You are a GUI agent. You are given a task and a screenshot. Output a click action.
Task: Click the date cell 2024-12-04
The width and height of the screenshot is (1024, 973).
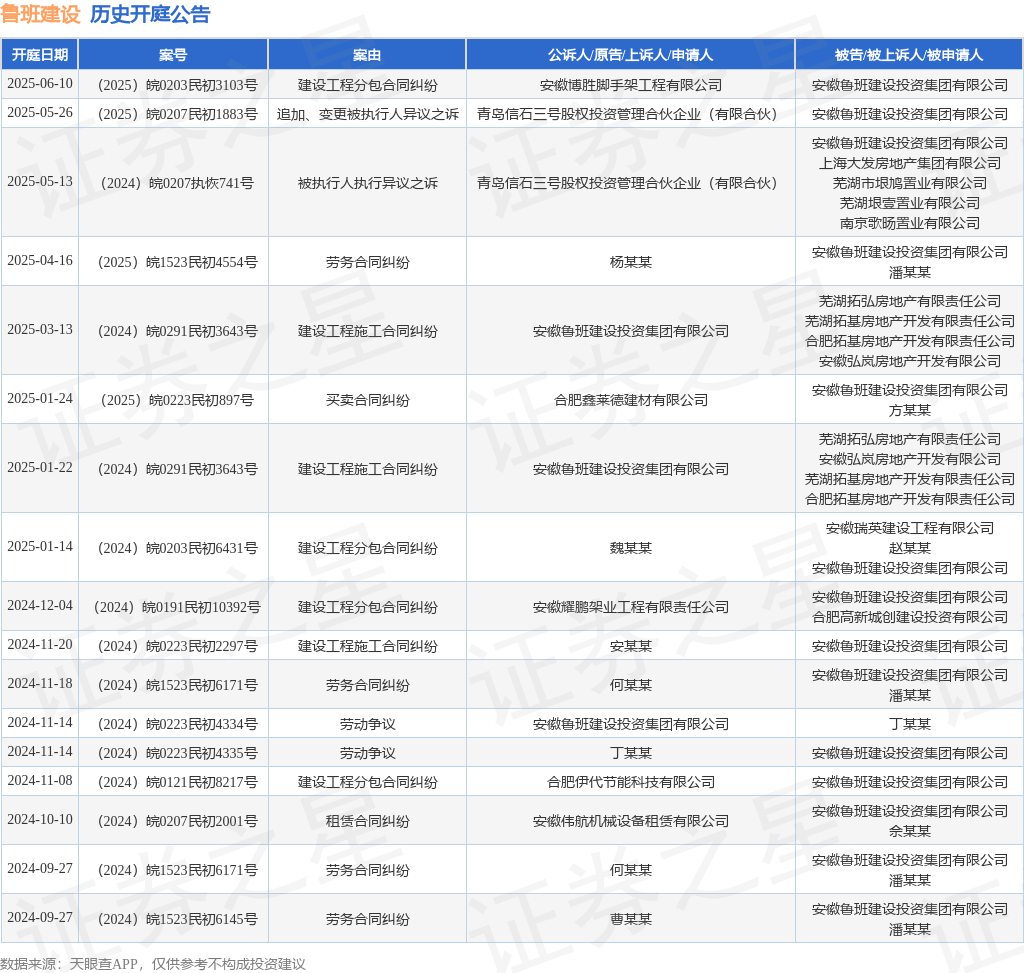click(40, 606)
